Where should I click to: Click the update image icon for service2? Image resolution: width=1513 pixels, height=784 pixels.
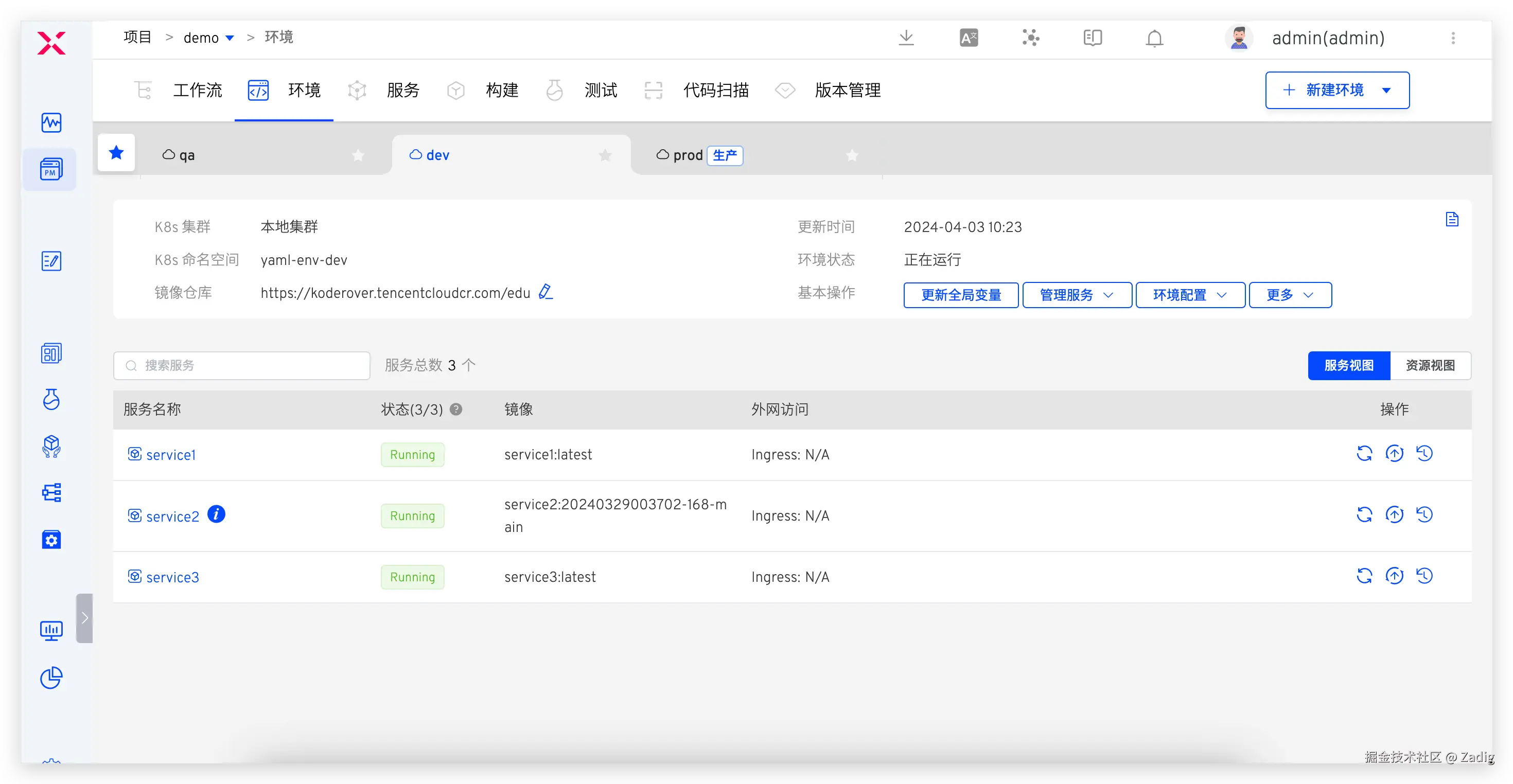click(1394, 515)
